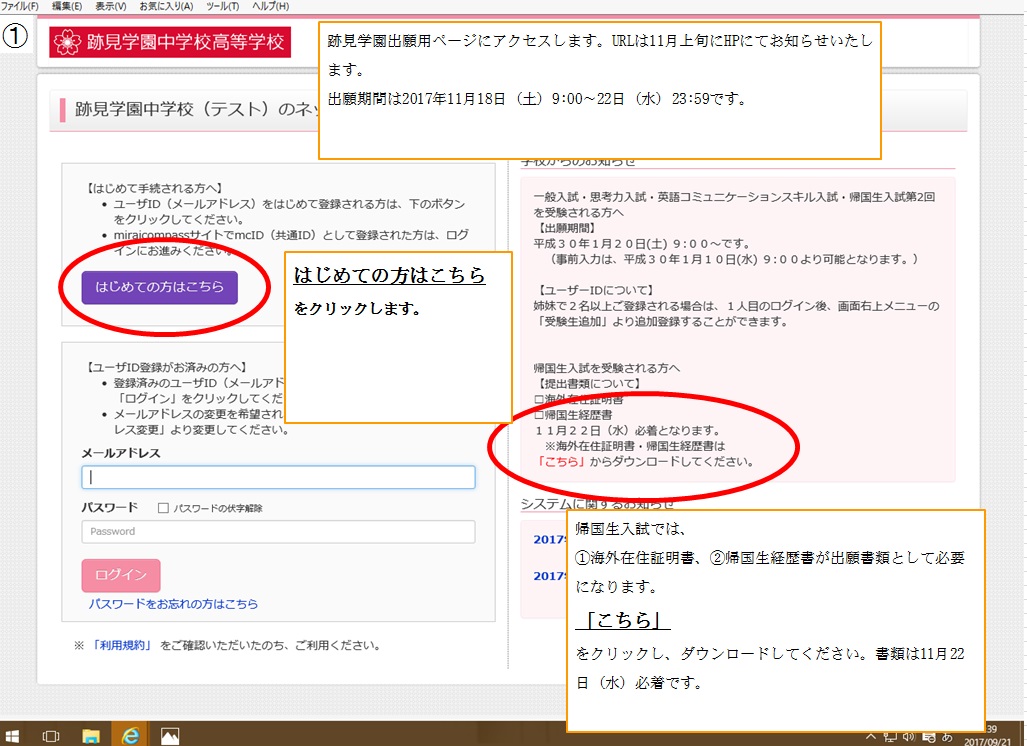Open the ファイル(F) menu
Image resolution: width=1027 pixels, height=746 pixels.
(x=20, y=7)
